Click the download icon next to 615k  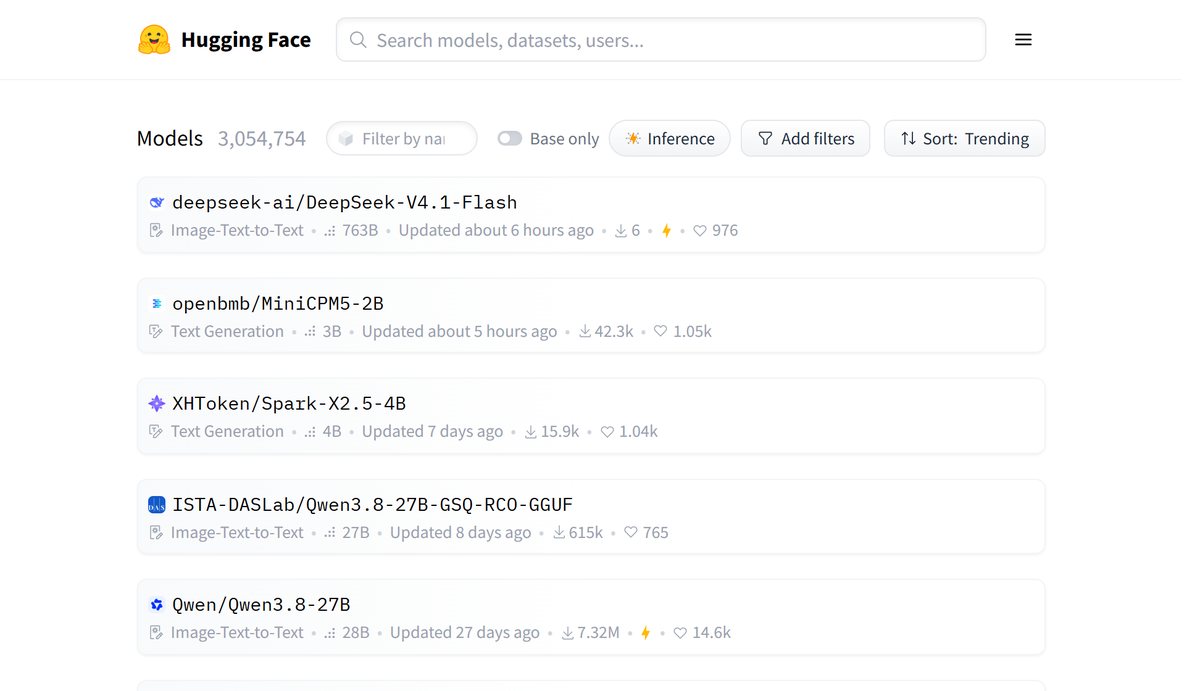559,533
